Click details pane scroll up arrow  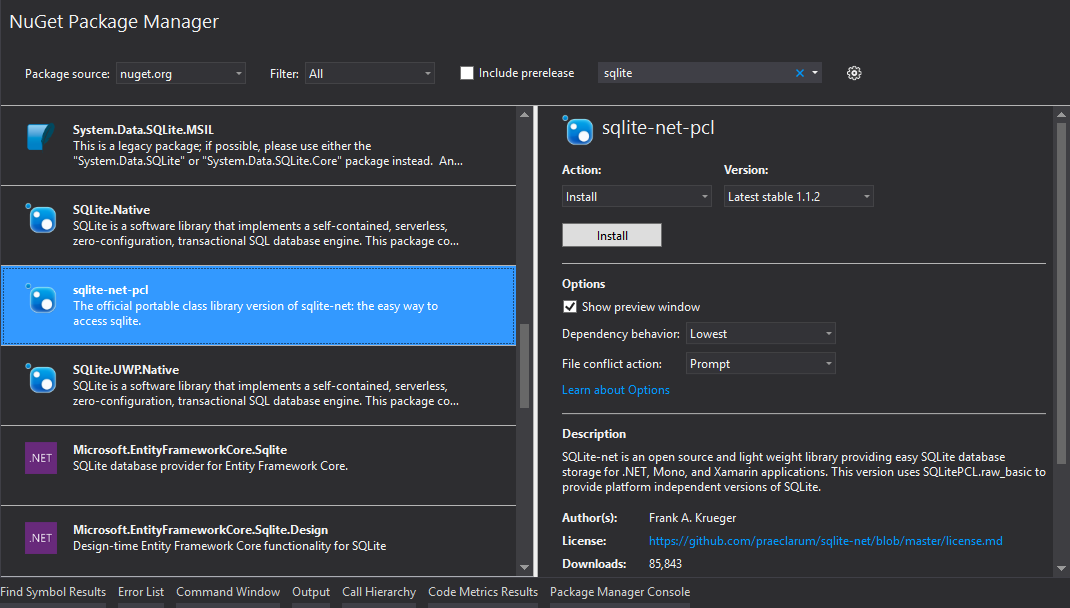[x=1061, y=114]
